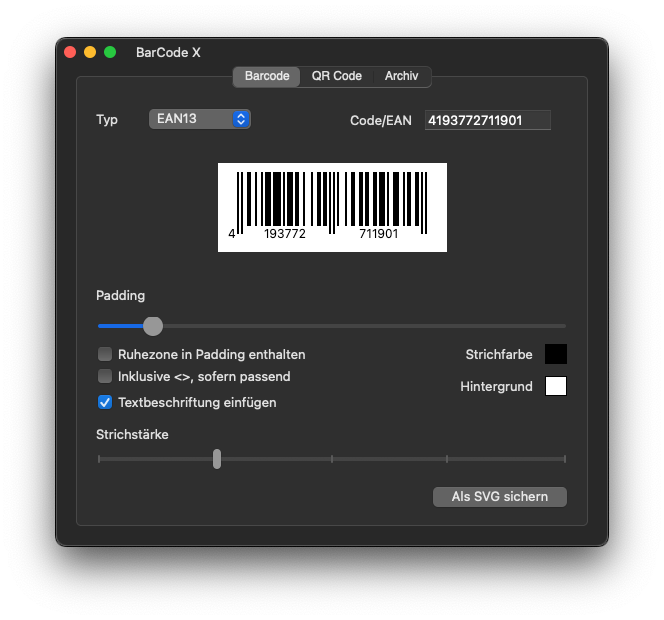The height and width of the screenshot is (620, 664).
Task: Click the Strichfarbe label
Action: pos(499,354)
